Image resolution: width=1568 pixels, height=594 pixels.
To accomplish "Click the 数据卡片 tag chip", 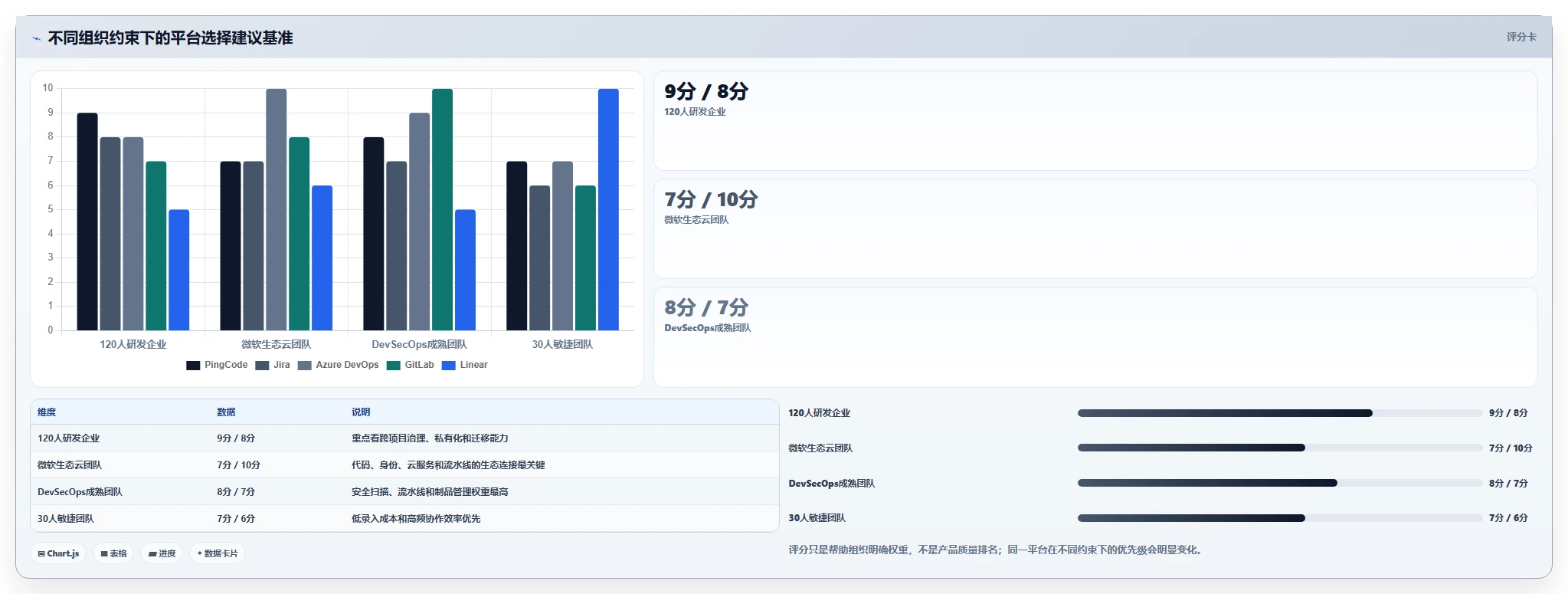I will [x=218, y=553].
